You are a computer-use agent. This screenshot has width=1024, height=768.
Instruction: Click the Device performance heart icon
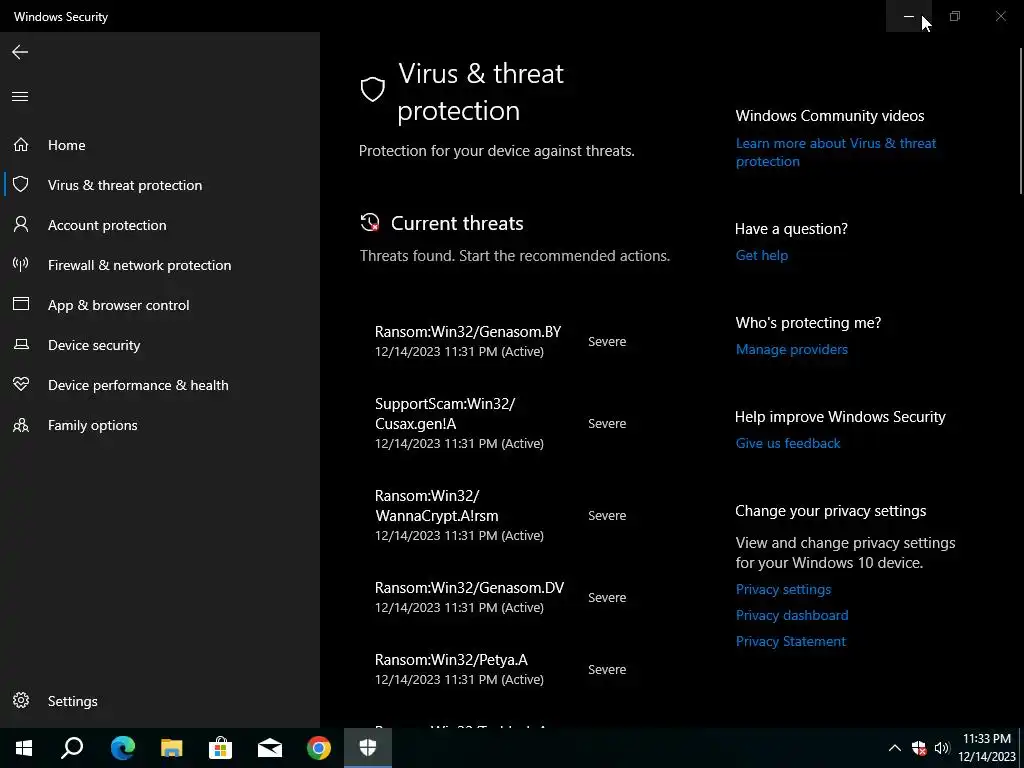pyautogui.click(x=21, y=384)
